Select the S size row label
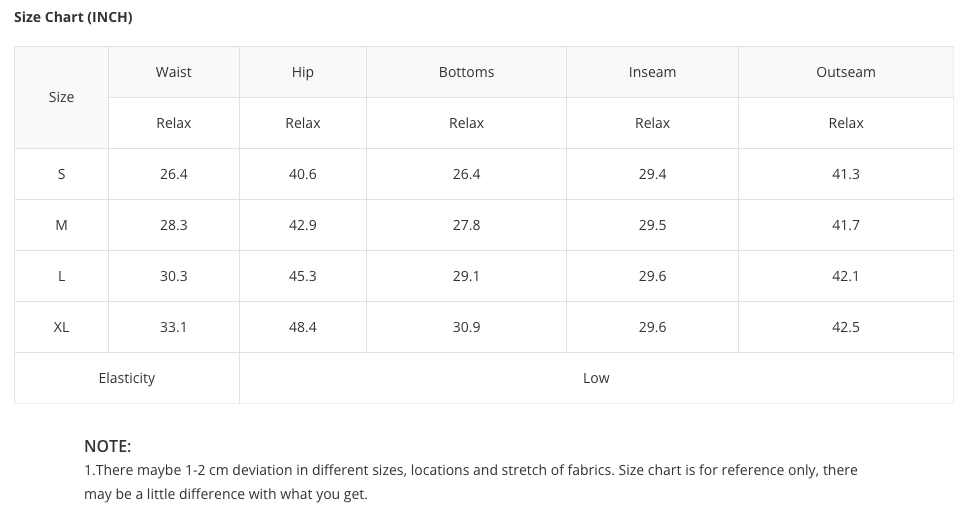The image size is (970, 511). 61,174
